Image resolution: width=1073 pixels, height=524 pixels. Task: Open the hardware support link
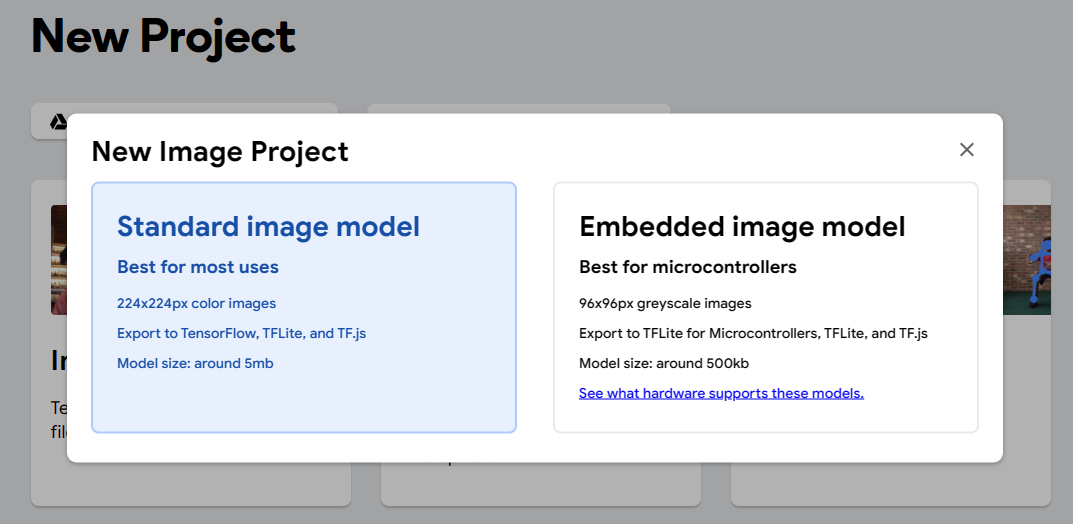click(721, 393)
